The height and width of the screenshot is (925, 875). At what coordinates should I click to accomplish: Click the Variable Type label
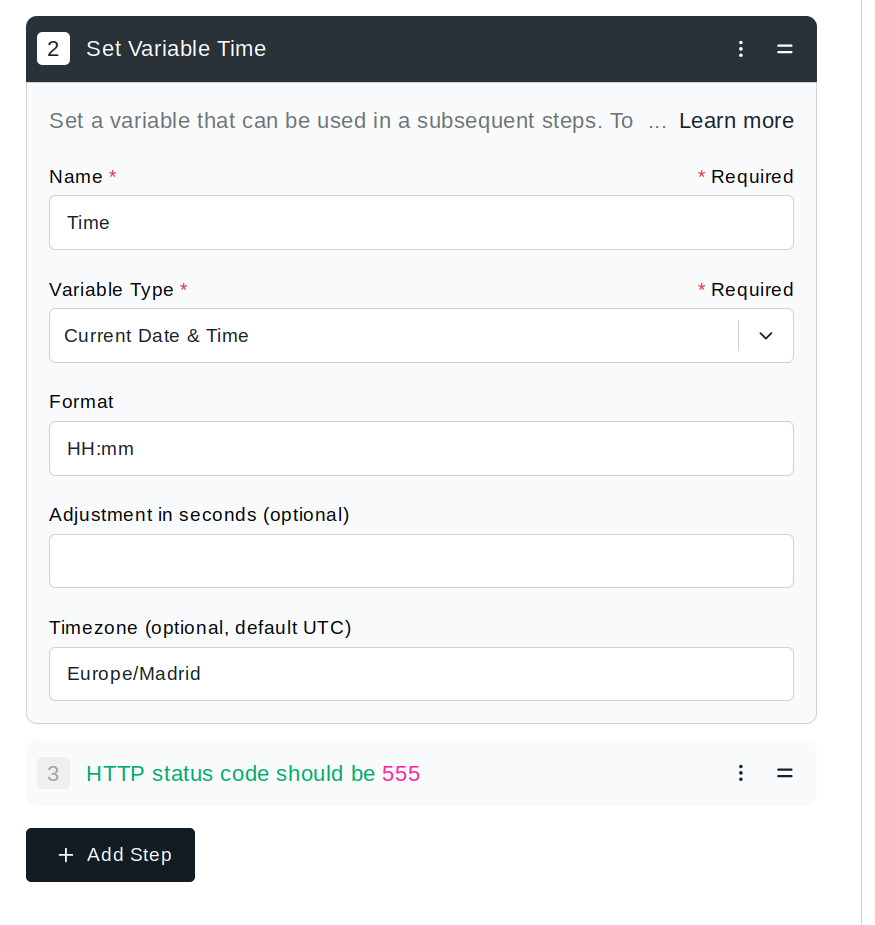tap(112, 290)
